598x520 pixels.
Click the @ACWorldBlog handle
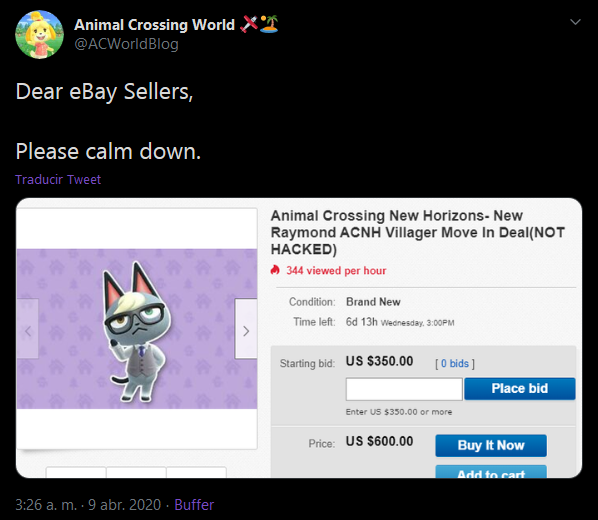(x=126, y=44)
